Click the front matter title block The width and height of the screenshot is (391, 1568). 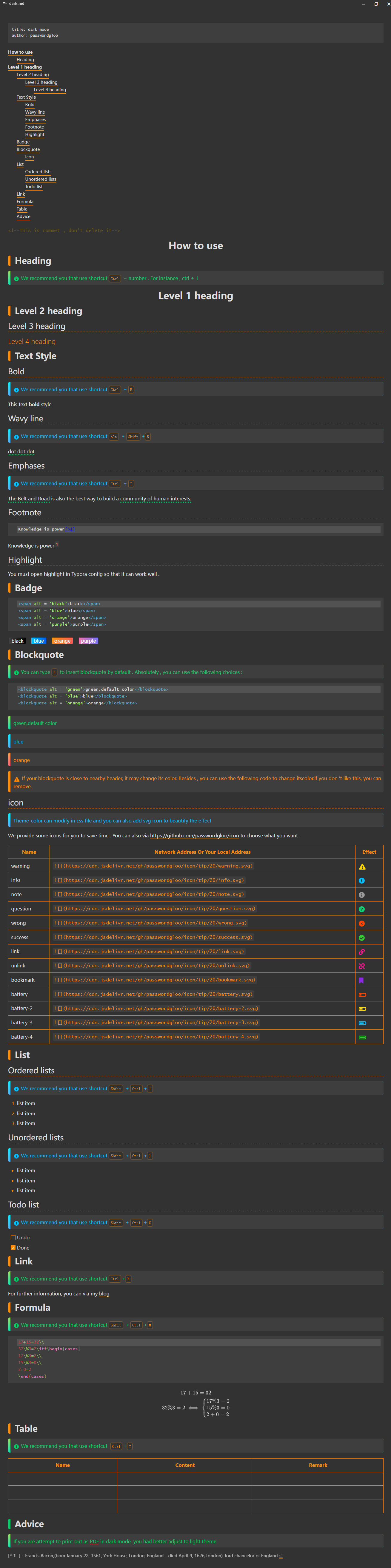click(195, 33)
